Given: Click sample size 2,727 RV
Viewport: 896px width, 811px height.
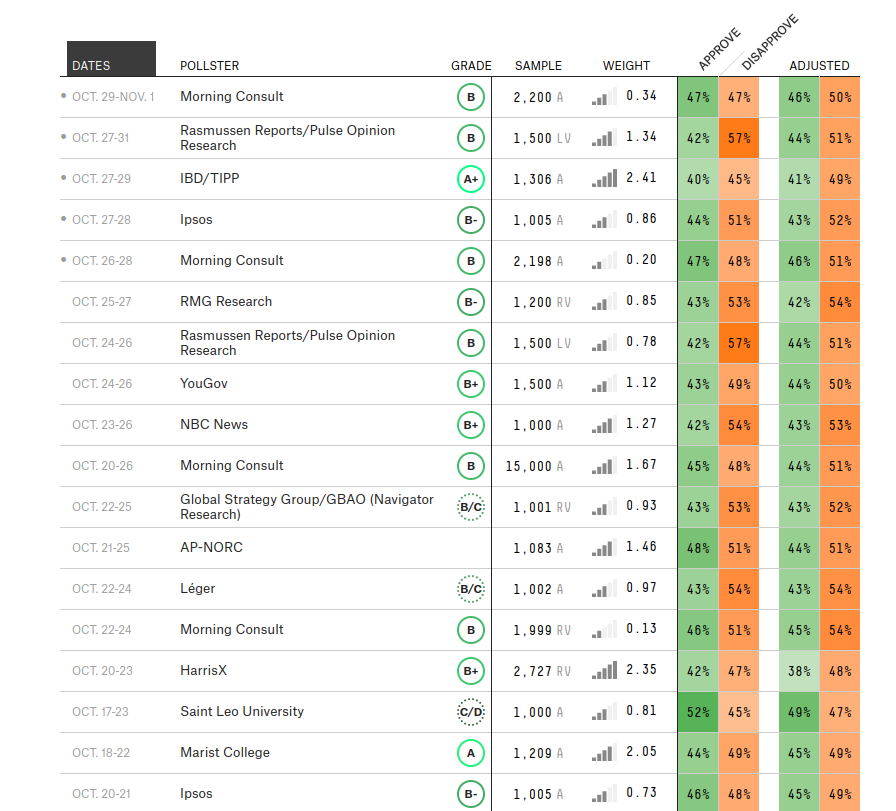Looking at the screenshot, I should point(542,671).
